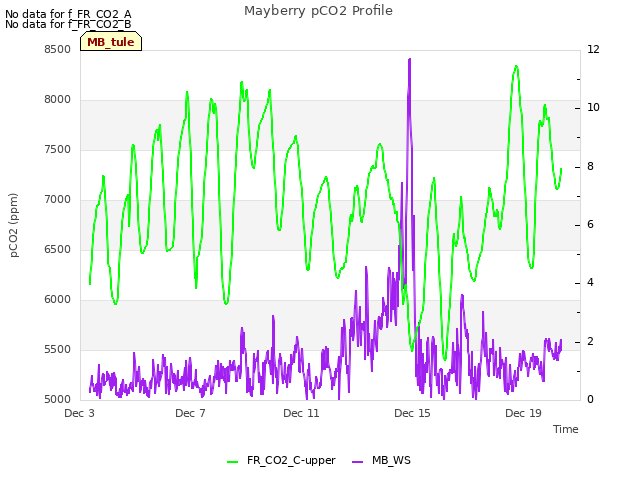This screenshot has height=480, width=640.
Task: Click the green FR_CO2_C-upper legend swatch
Action: [x=233, y=462]
